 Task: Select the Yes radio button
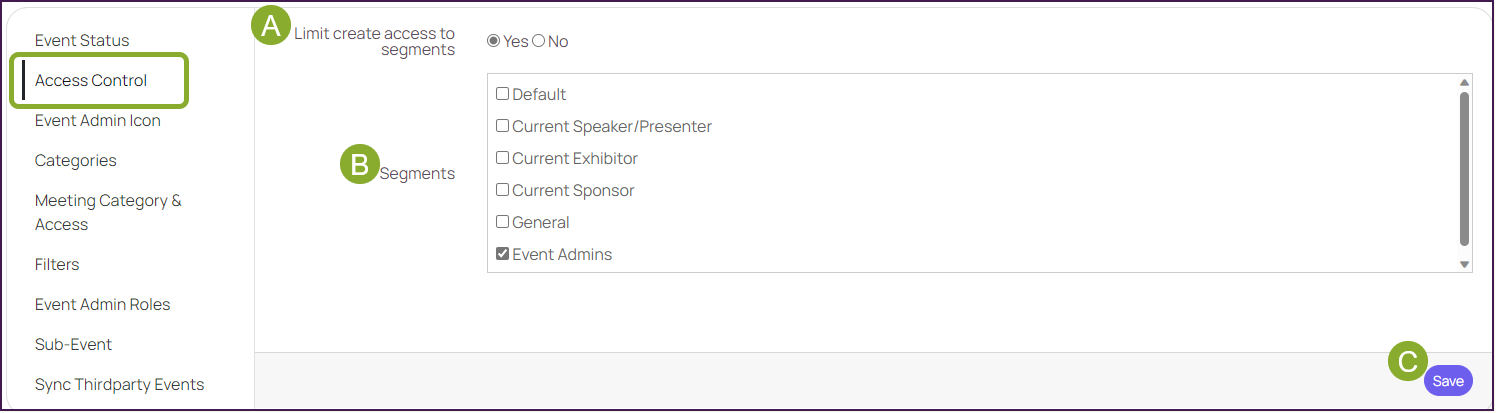(493, 41)
